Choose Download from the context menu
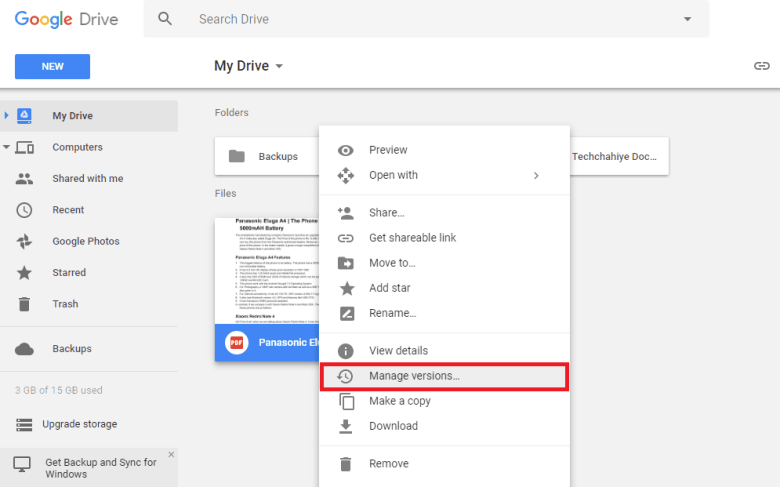The height and width of the screenshot is (487, 780). point(393,426)
